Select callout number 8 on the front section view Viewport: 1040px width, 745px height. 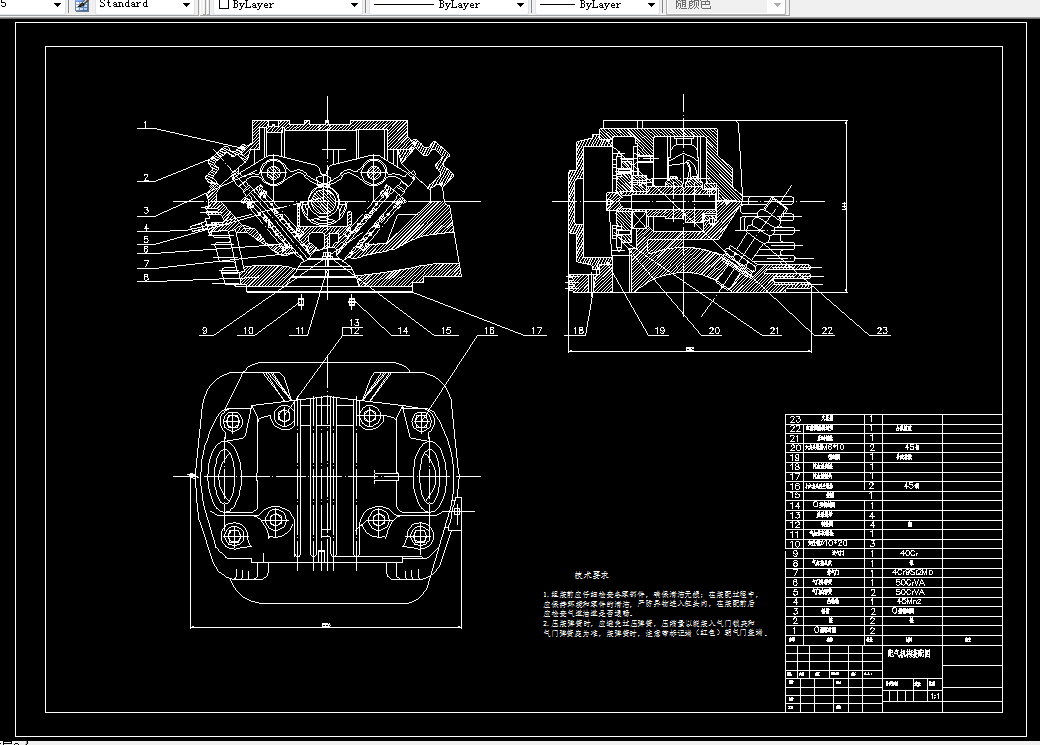(x=146, y=277)
